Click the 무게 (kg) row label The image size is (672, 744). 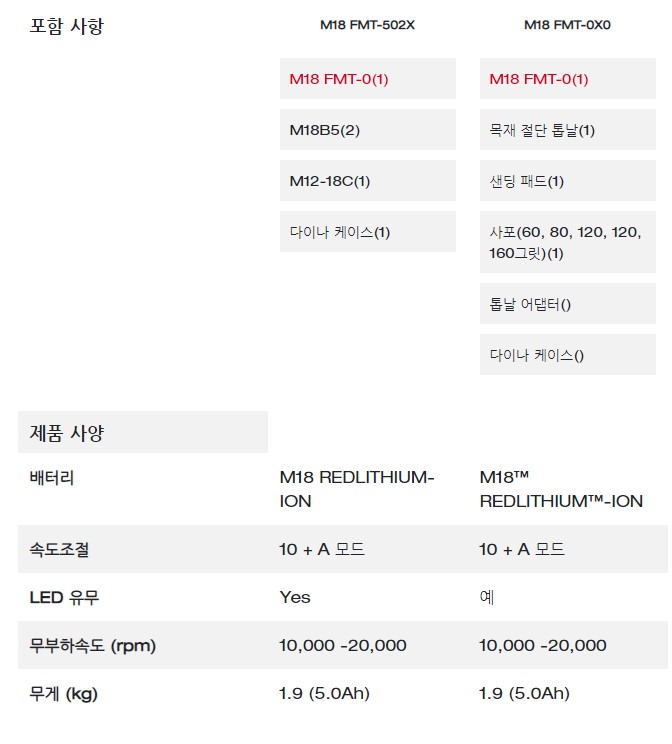pyautogui.click(x=64, y=694)
